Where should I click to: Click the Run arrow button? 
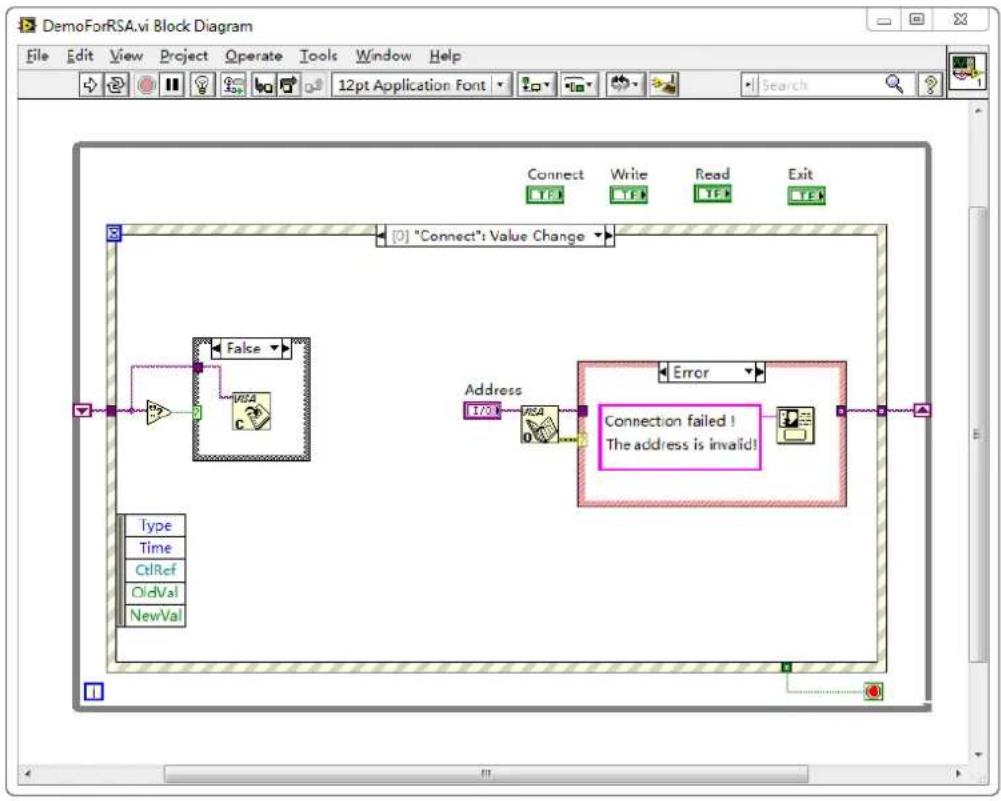90,85
